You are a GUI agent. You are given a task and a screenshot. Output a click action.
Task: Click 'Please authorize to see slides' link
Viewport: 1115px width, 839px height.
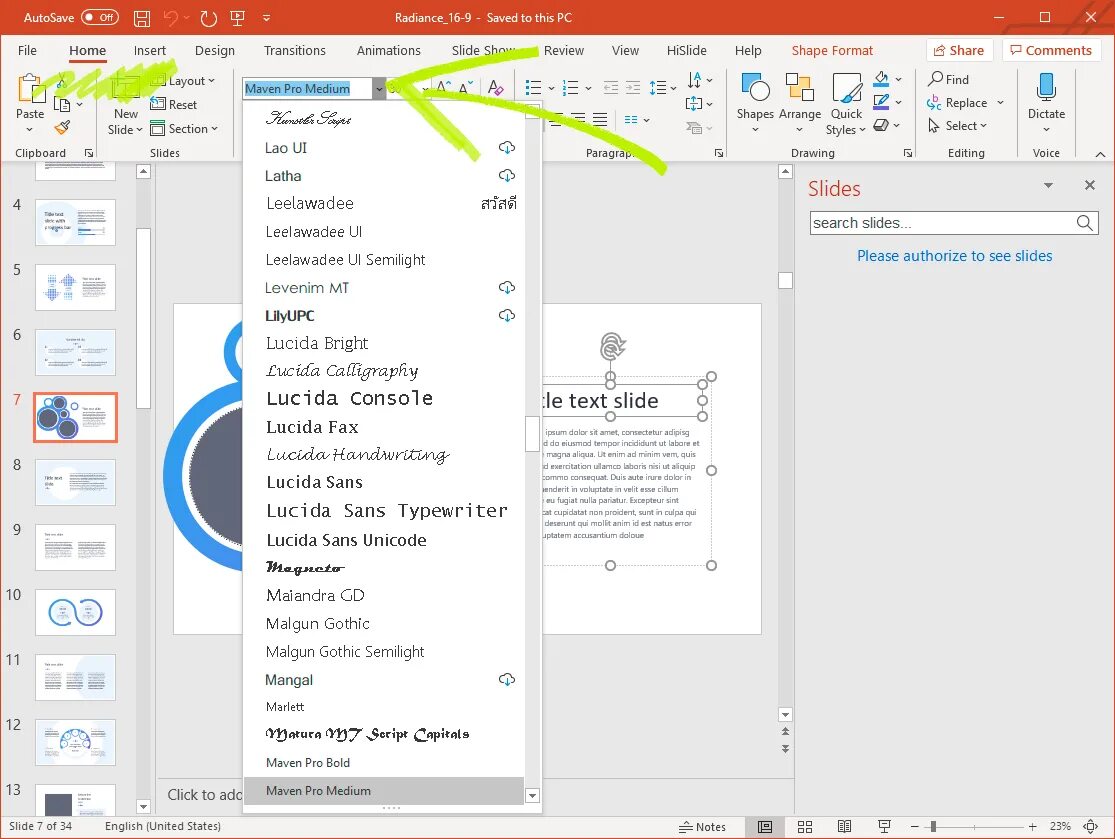(x=954, y=256)
